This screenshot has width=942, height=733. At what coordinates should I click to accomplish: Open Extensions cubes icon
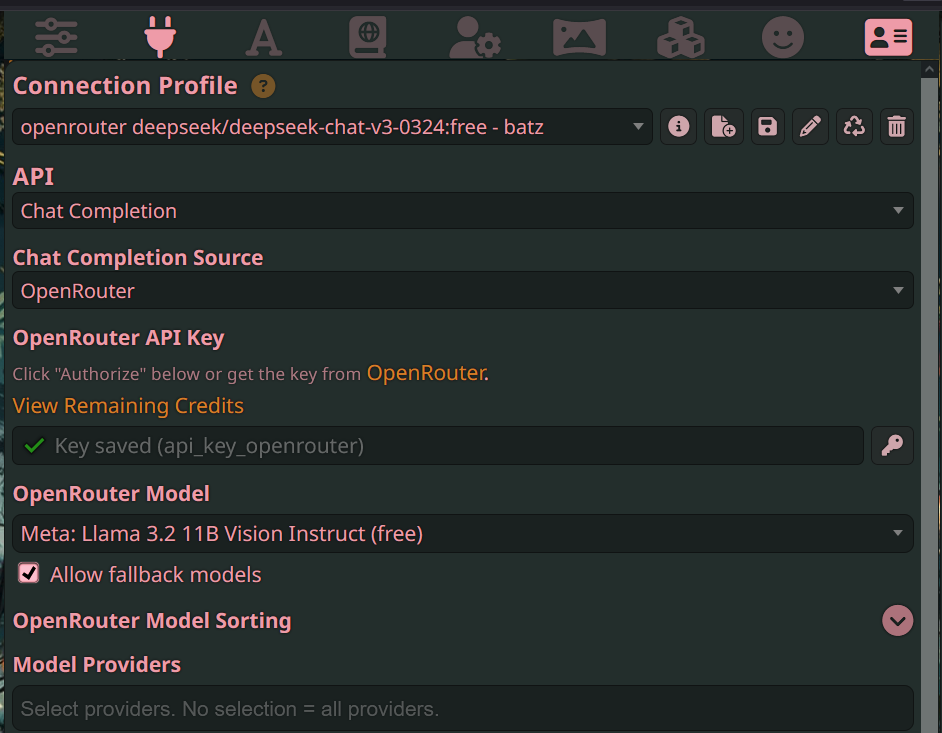681,37
